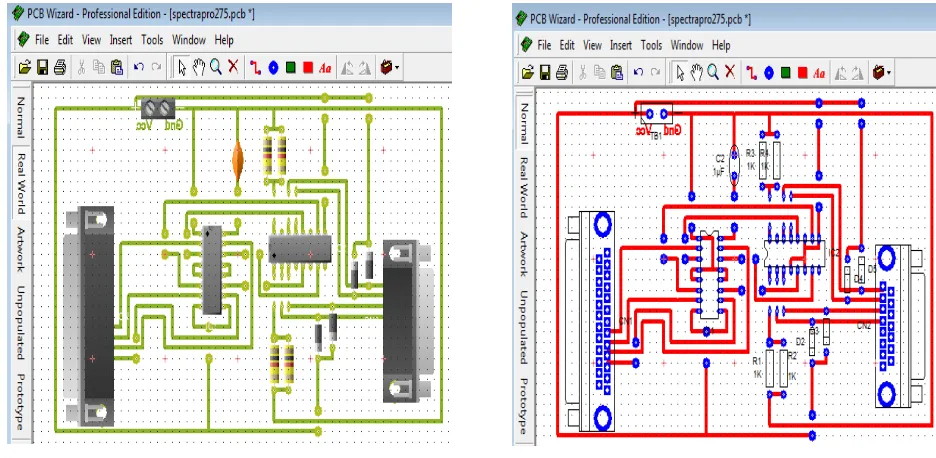Select Real World tab in left window
Screen dimensions: 936x458
[x=21, y=183]
